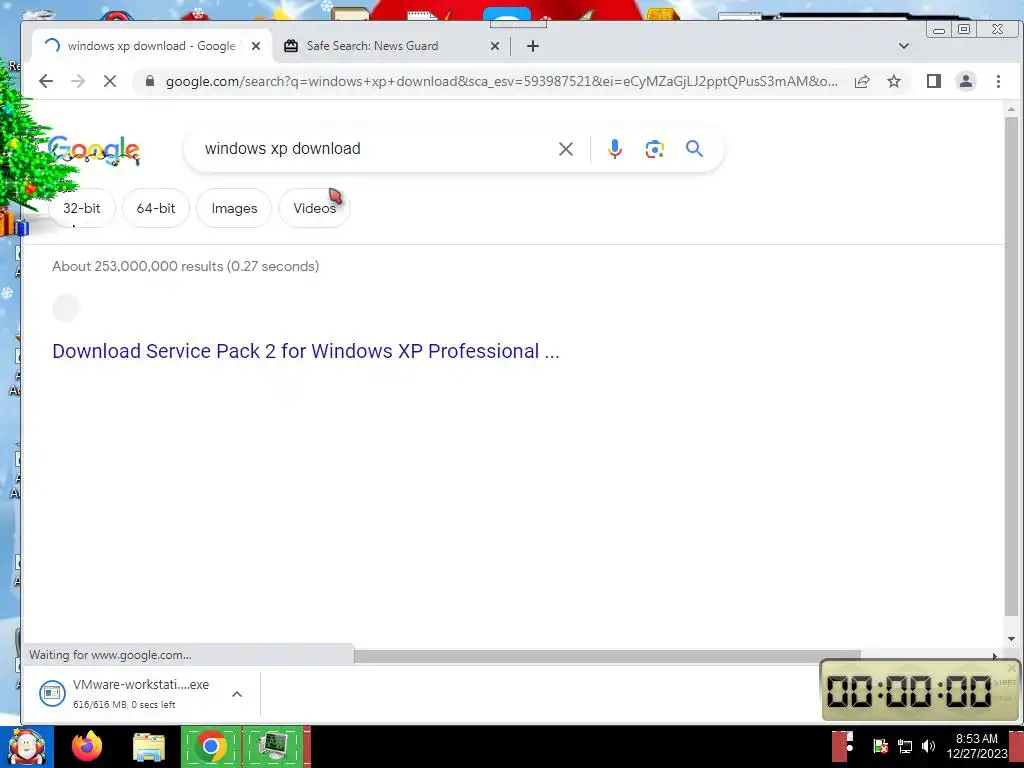Screen dimensions: 1024x768
Task: Select the Chrome taskbar icon
Action: tap(210, 746)
